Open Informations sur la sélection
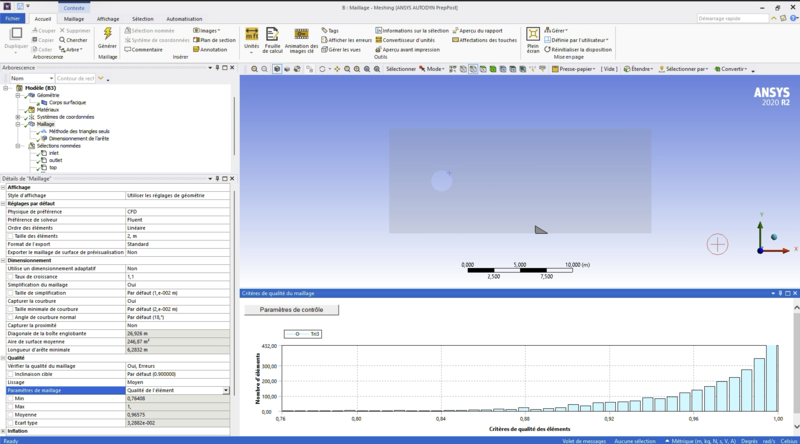800x444 pixels. click(x=412, y=31)
